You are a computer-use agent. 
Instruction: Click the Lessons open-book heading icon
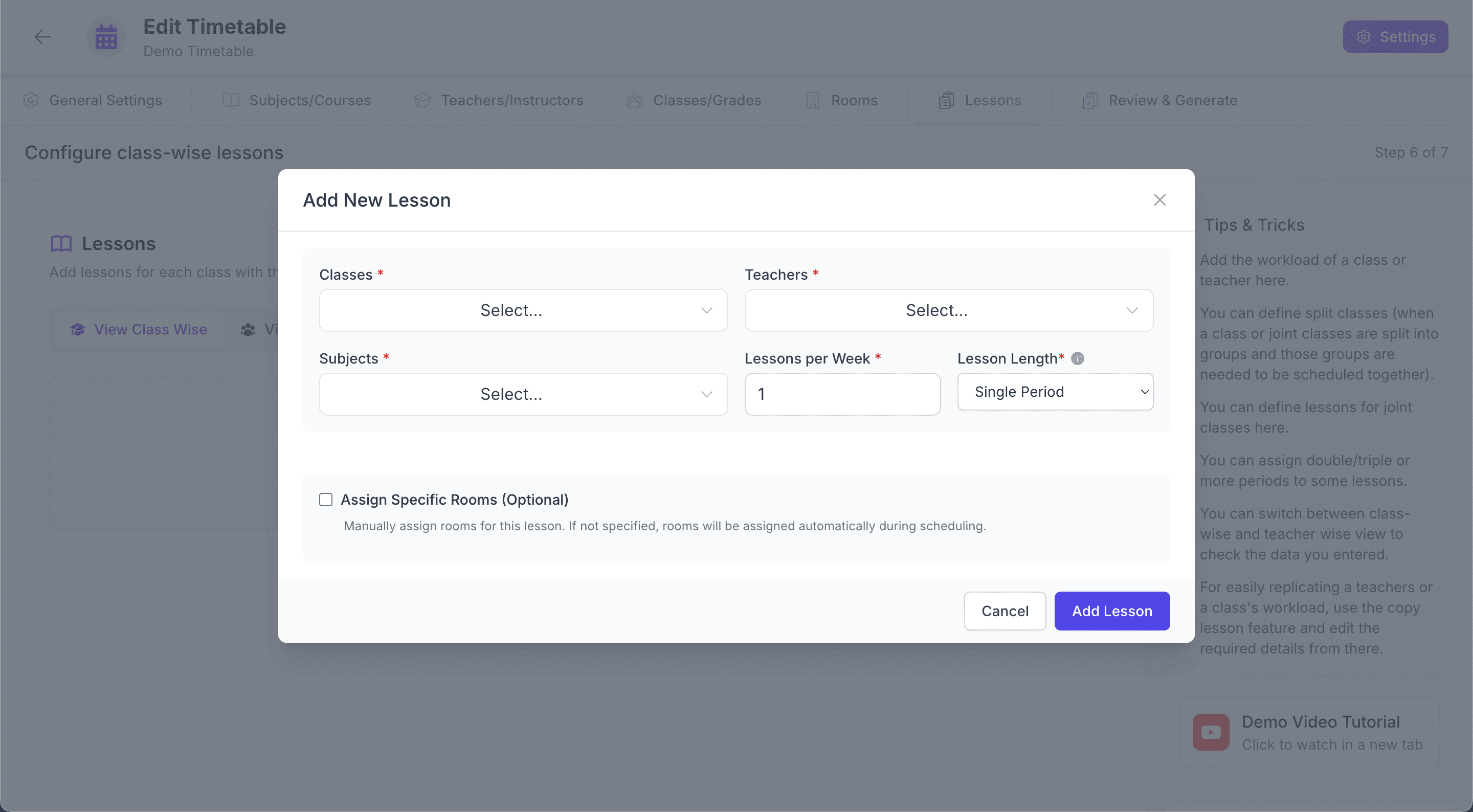point(61,244)
